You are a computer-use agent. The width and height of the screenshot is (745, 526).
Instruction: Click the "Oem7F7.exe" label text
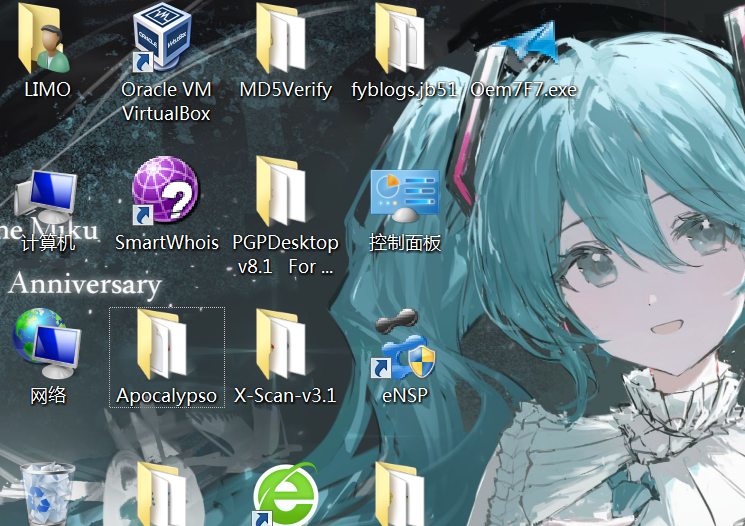tap(524, 89)
